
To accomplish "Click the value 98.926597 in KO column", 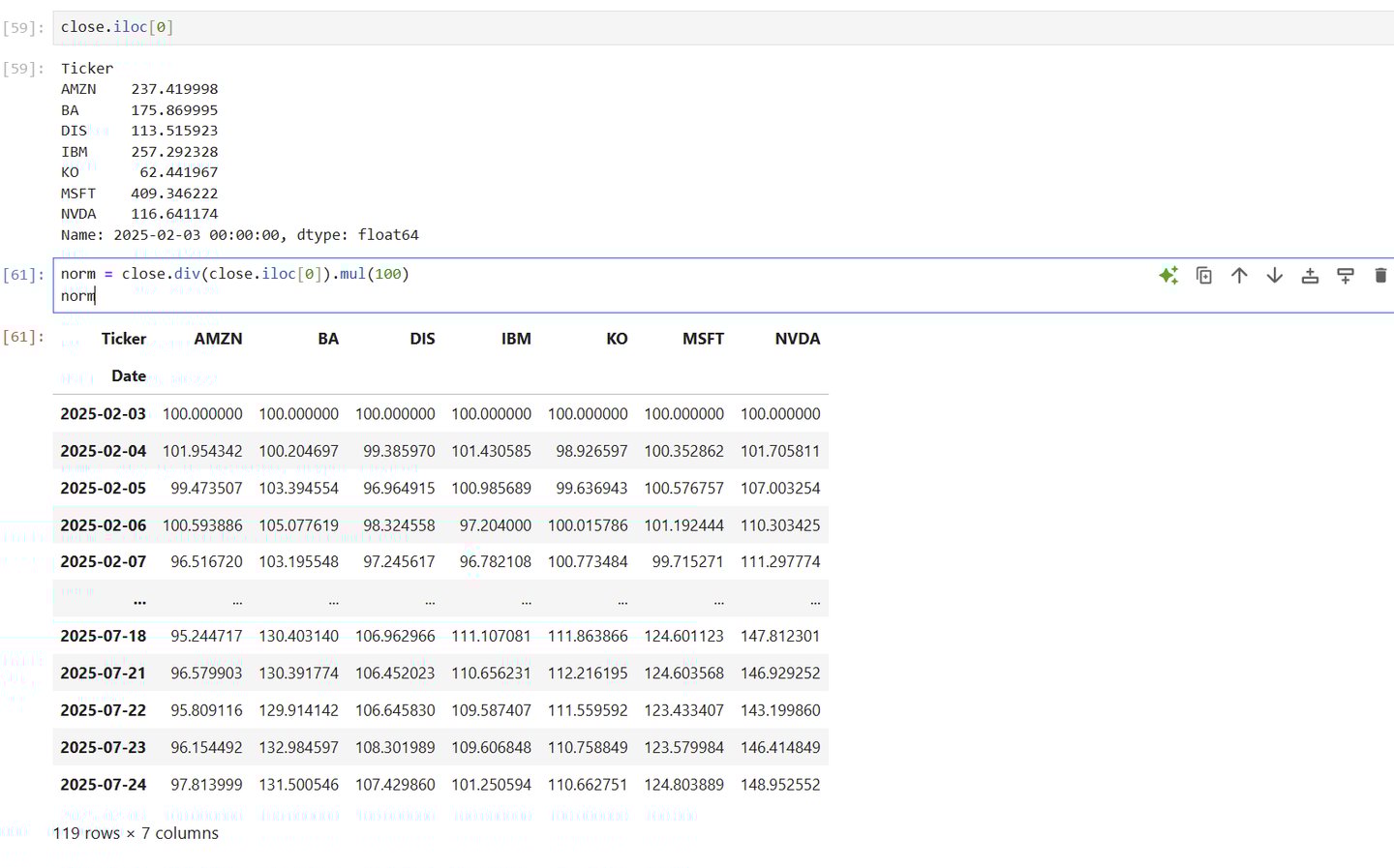I will [x=591, y=451].
